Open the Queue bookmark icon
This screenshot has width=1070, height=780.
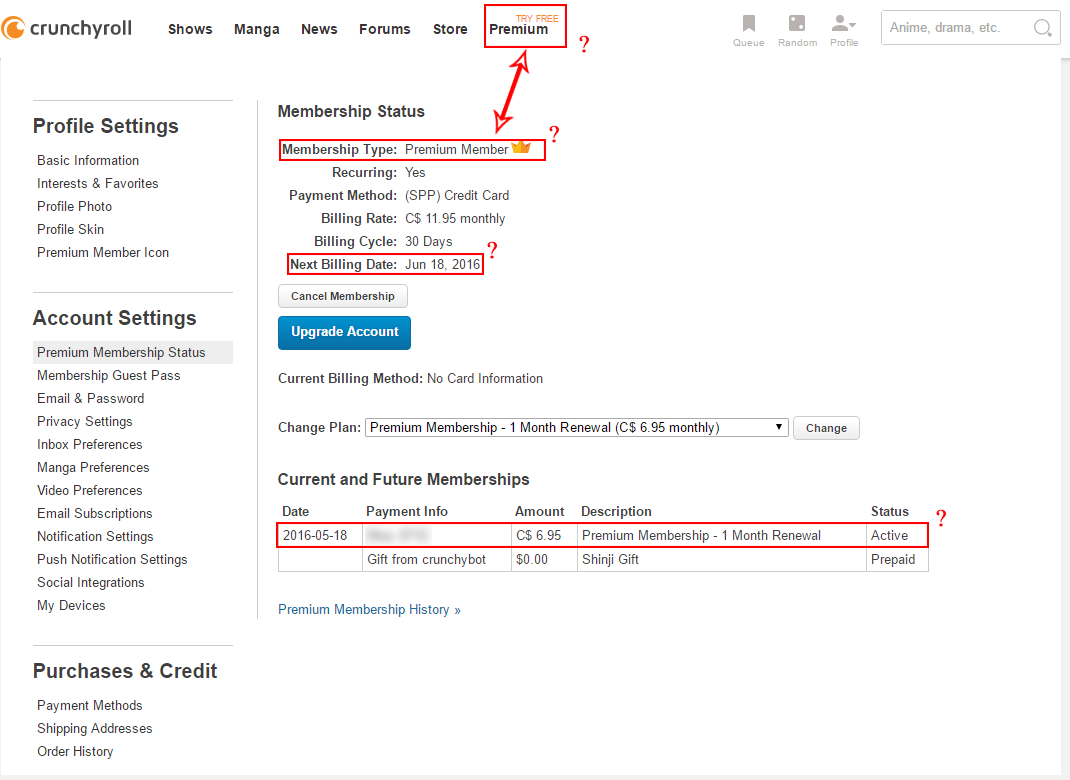(x=749, y=24)
